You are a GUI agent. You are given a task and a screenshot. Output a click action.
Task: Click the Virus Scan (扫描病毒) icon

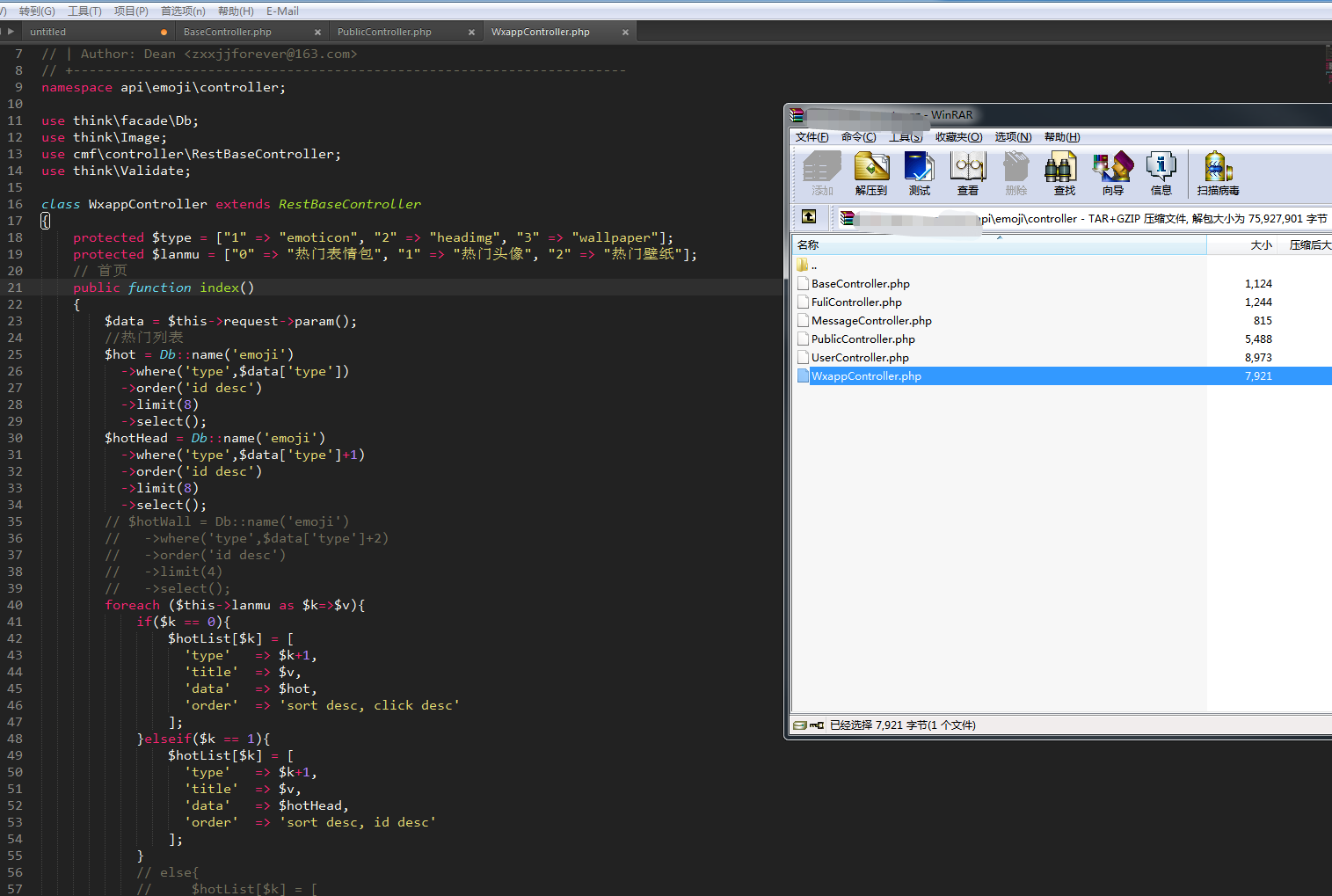[x=1218, y=173]
